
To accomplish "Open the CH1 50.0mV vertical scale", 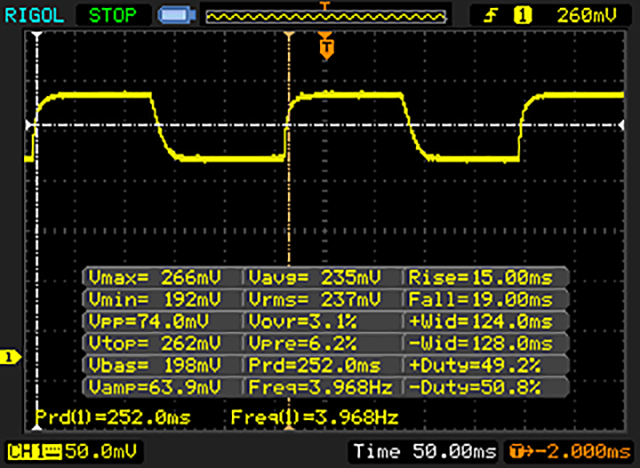I will point(92,453).
